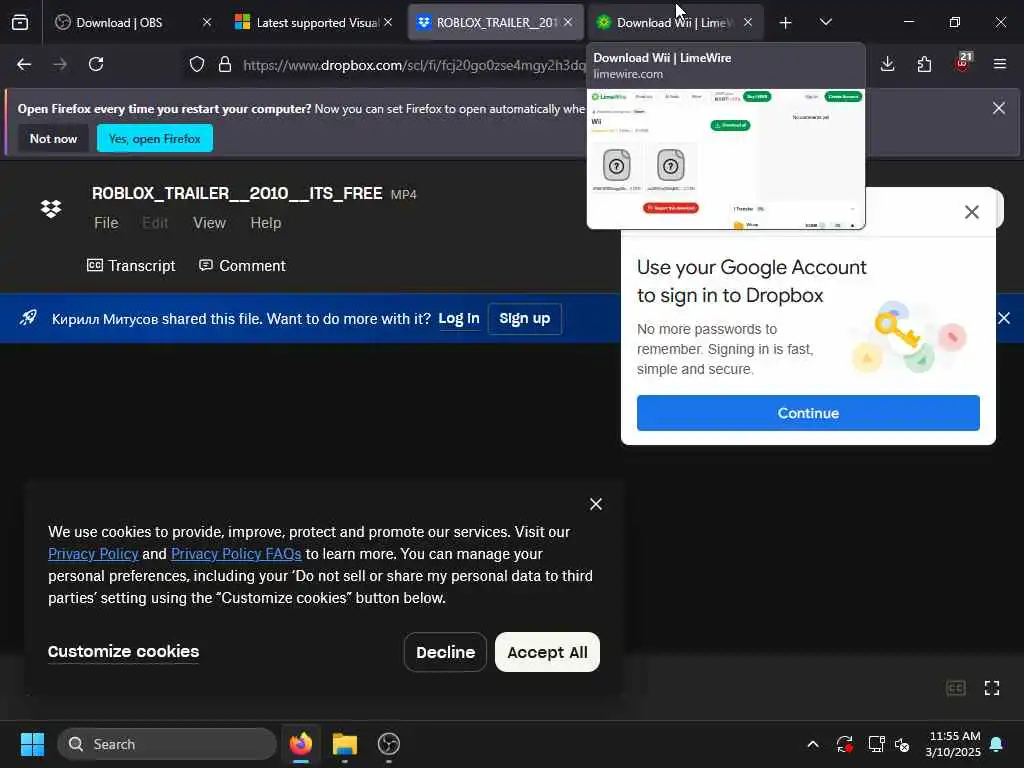The image size is (1024, 768).
Task: Click Accept All cookies
Action: [547, 652]
